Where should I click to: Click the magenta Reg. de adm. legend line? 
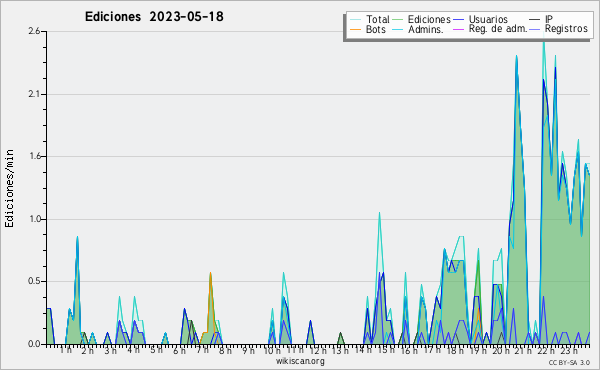point(458,29)
